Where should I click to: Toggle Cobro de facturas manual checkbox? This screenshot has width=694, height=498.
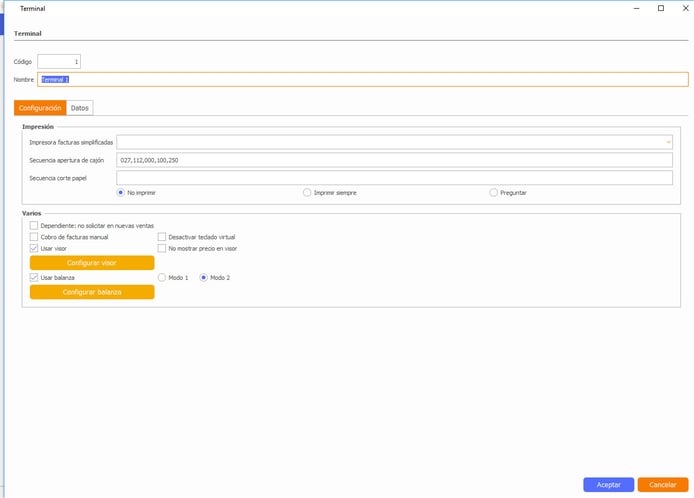pos(34,237)
